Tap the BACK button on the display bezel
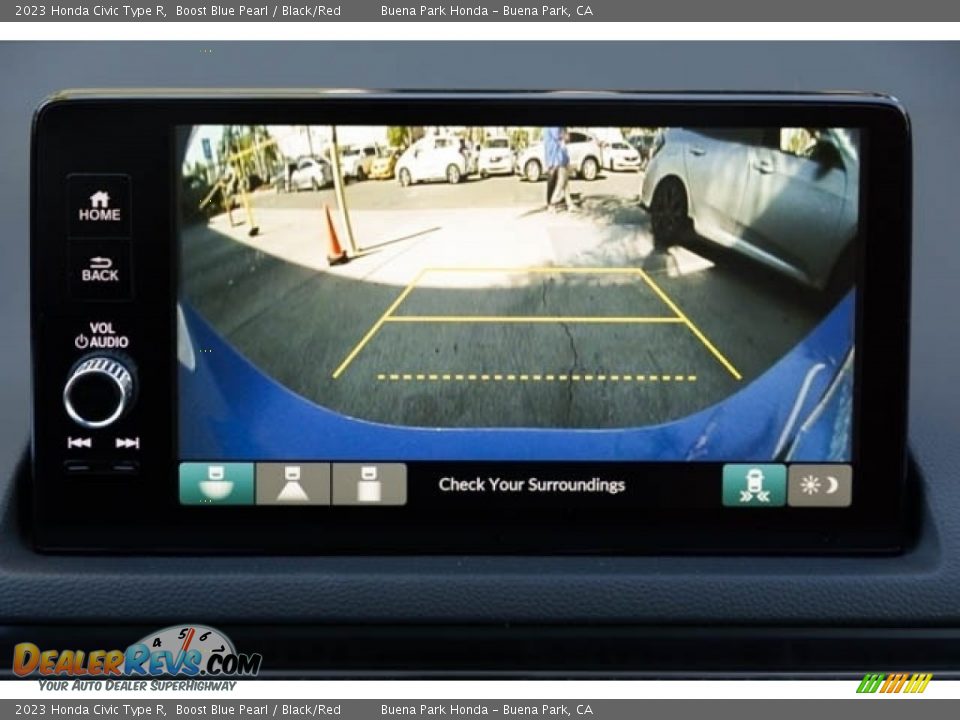 click(100, 269)
